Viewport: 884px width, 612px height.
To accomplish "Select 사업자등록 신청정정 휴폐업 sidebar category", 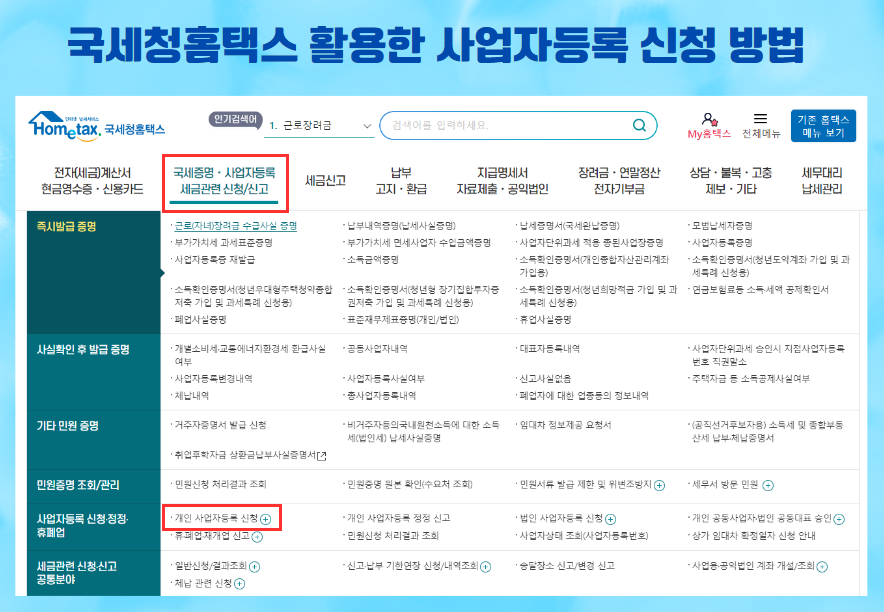I will pyautogui.click(x=94, y=525).
